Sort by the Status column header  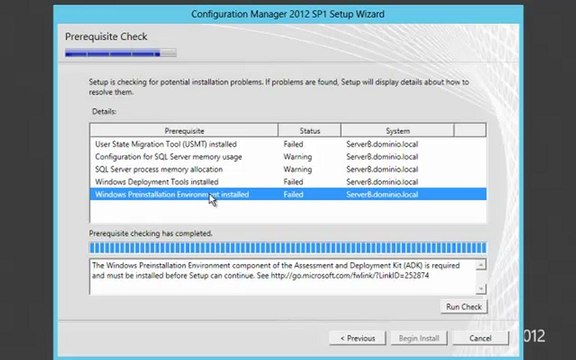point(310,131)
